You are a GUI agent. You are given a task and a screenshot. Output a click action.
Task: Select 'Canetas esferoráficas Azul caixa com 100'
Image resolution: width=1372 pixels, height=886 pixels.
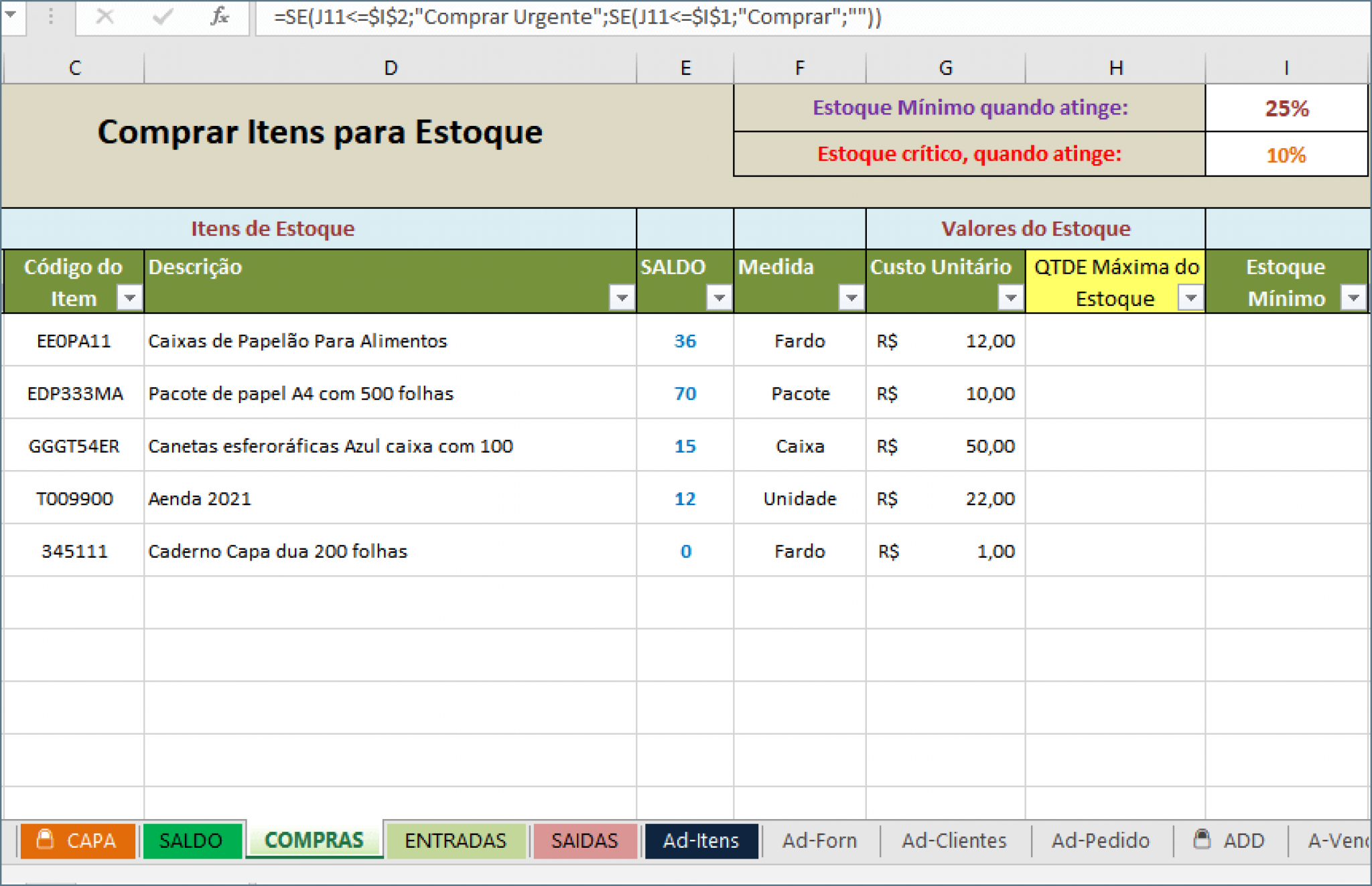[x=391, y=446]
